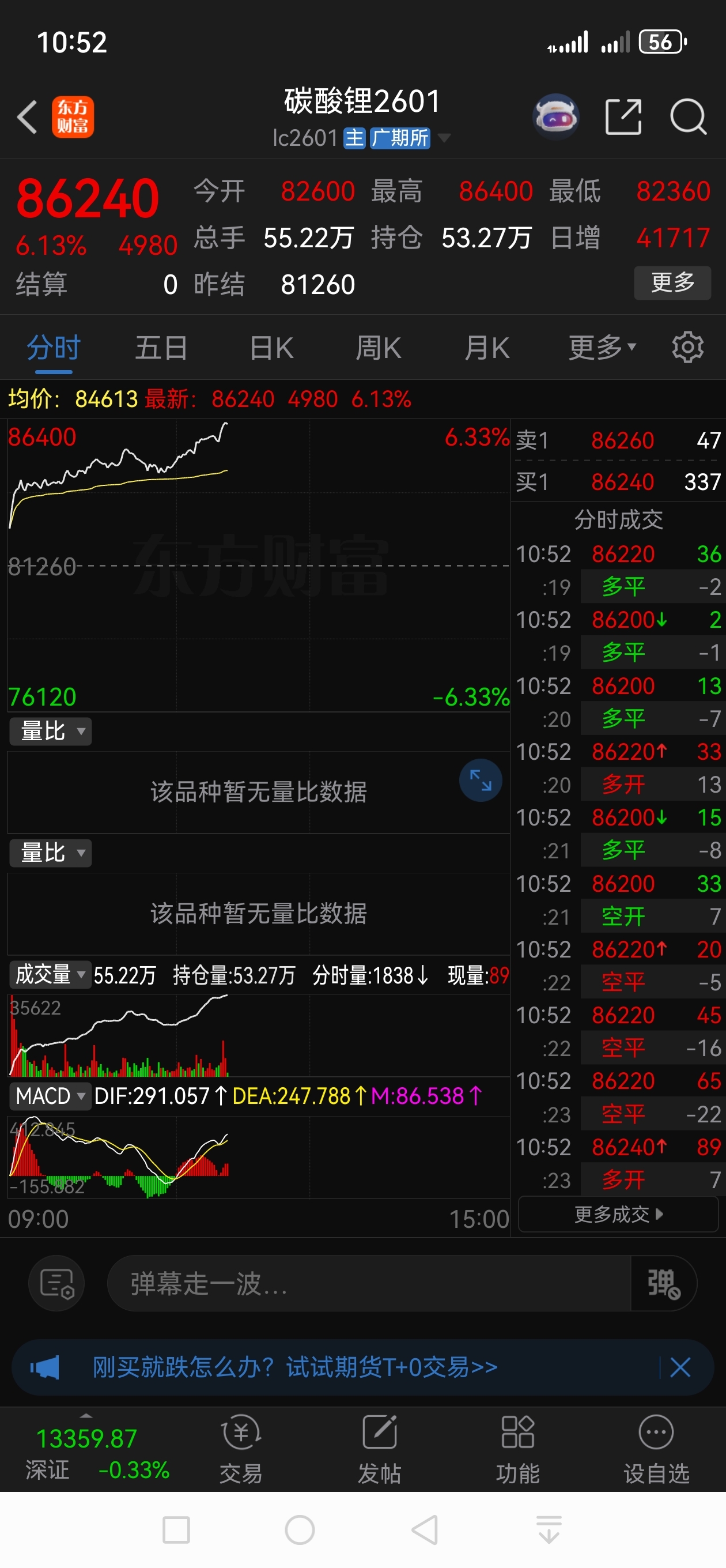The image size is (726, 1568).
Task: Open chart settings gear icon
Action: click(687, 348)
